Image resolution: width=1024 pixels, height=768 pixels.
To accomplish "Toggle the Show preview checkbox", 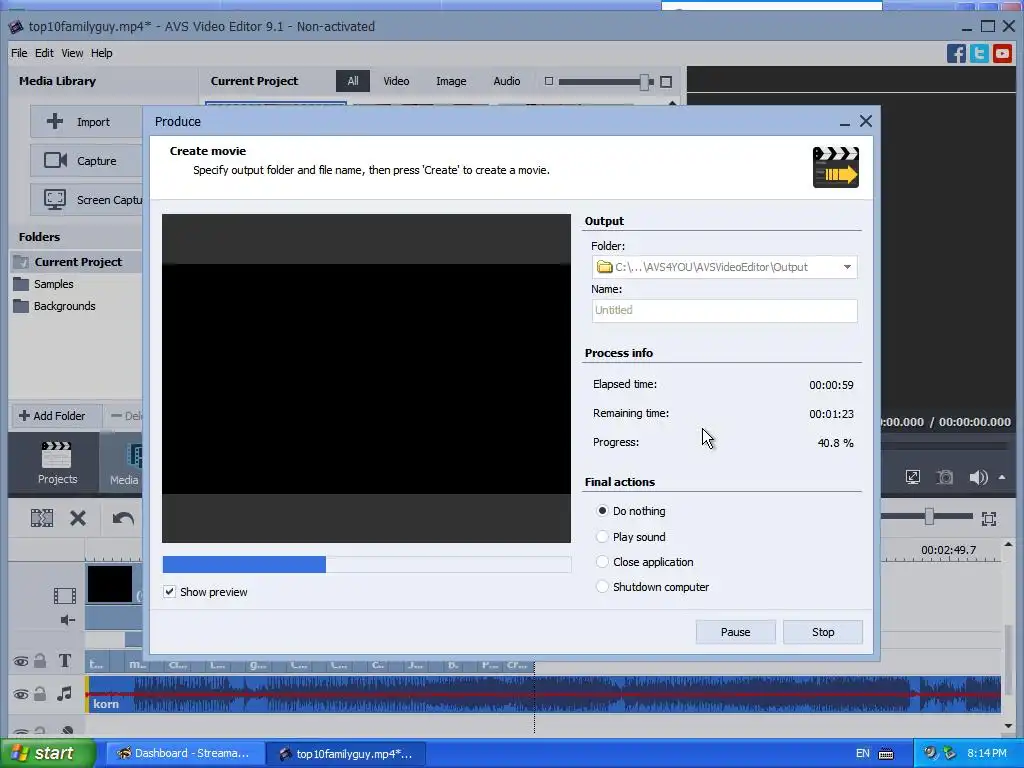I will tap(169, 592).
